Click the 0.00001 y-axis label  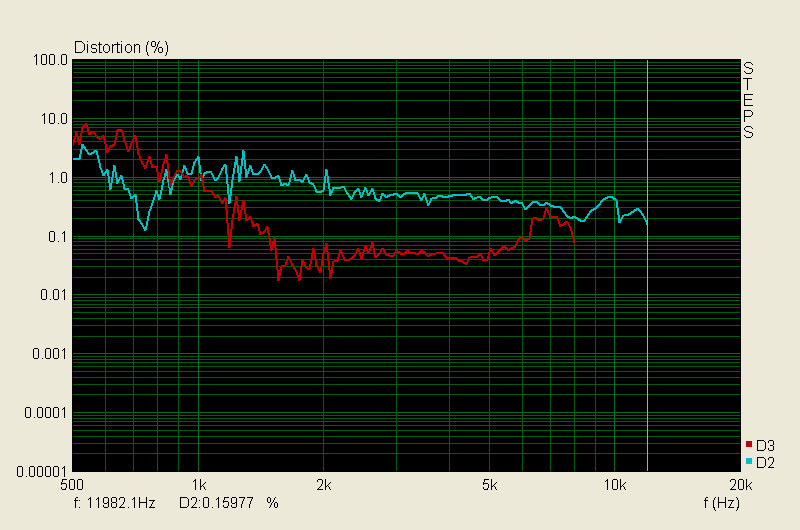point(42,472)
